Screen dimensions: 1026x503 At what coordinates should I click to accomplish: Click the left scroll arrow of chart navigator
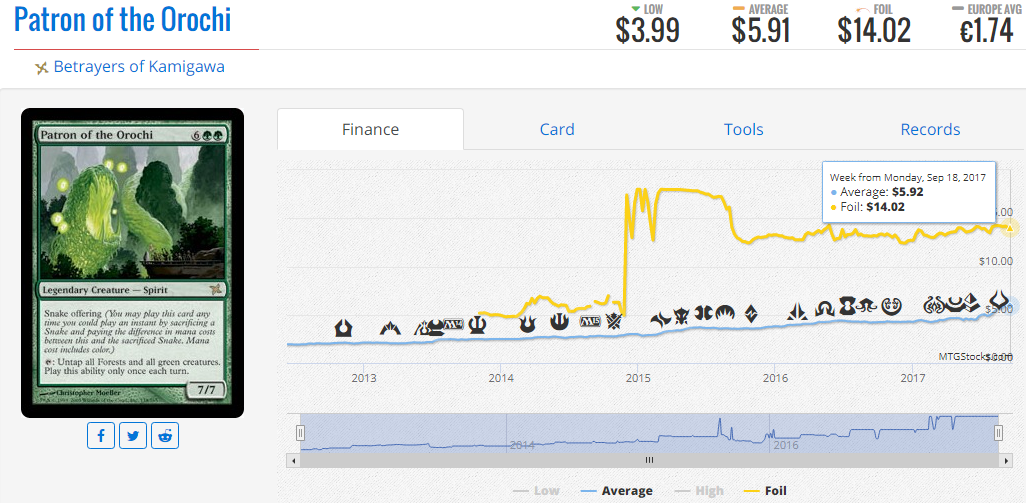[x=293, y=460]
